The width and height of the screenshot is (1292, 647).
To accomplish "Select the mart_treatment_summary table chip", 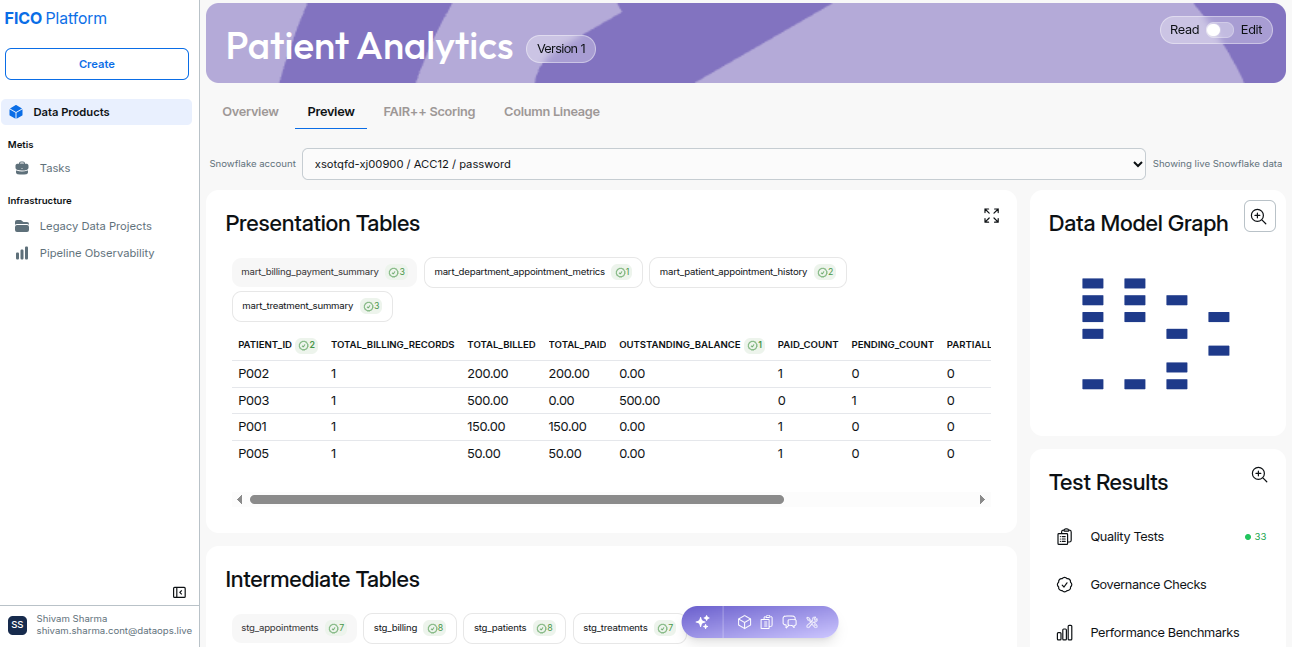I will (x=312, y=306).
